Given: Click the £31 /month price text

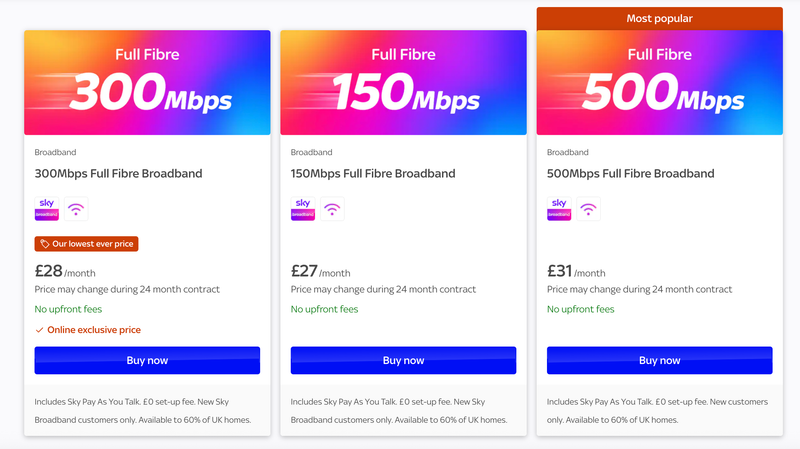Looking at the screenshot, I should pos(576,271).
